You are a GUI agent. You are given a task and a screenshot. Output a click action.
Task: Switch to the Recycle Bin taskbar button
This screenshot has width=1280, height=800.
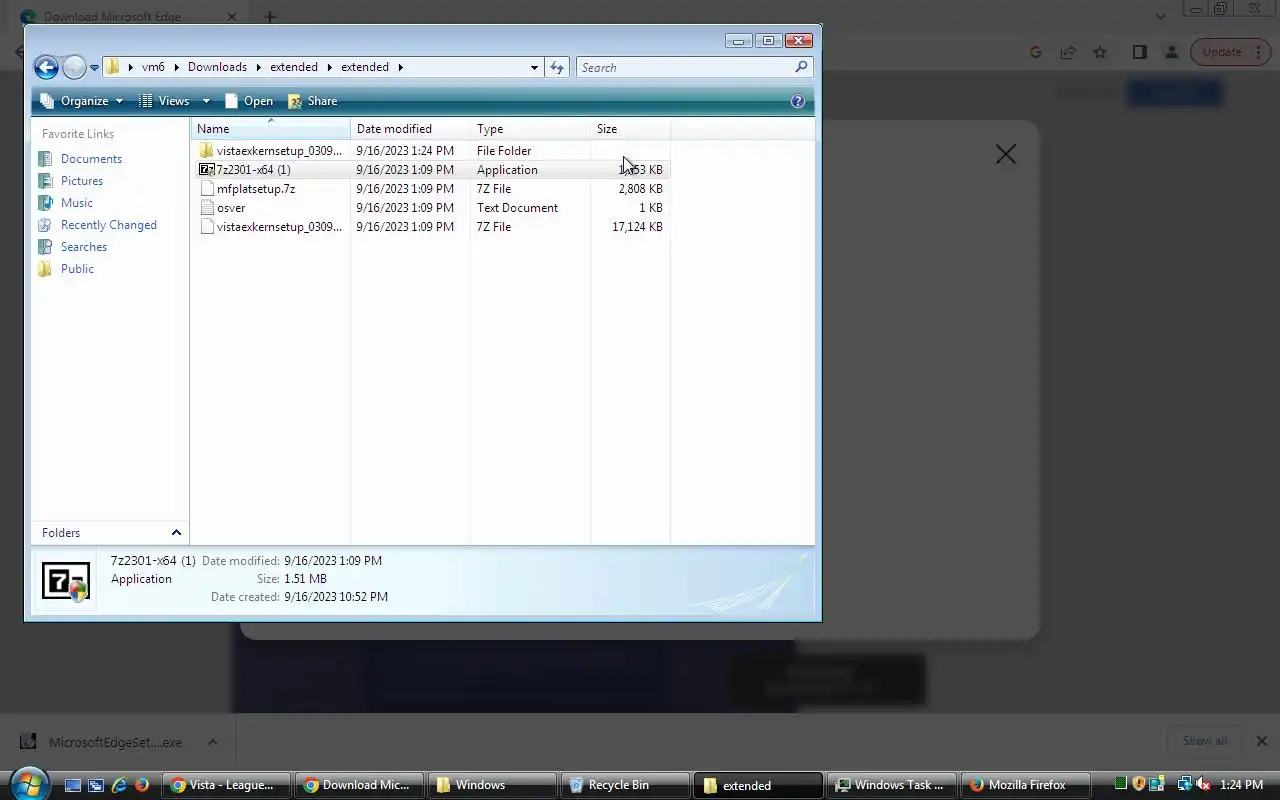point(626,785)
